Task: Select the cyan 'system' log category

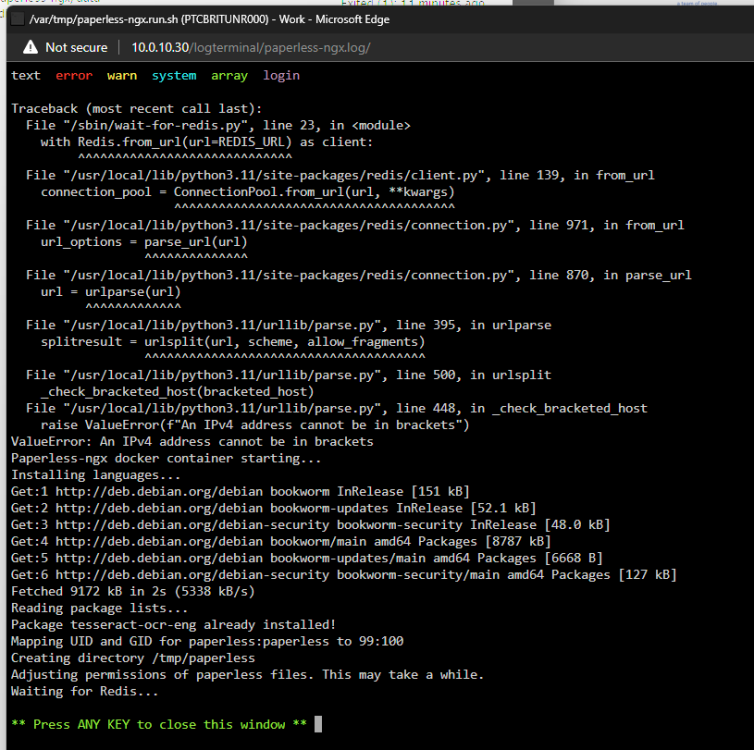Action: pos(174,75)
